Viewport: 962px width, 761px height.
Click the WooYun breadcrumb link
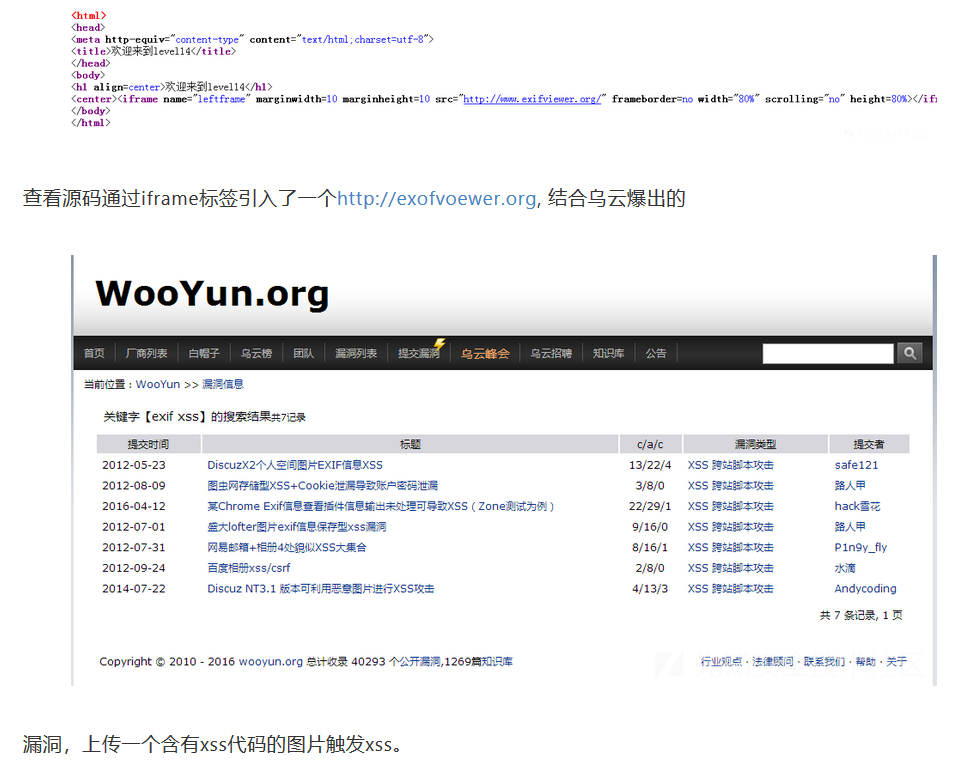pos(158,384)
